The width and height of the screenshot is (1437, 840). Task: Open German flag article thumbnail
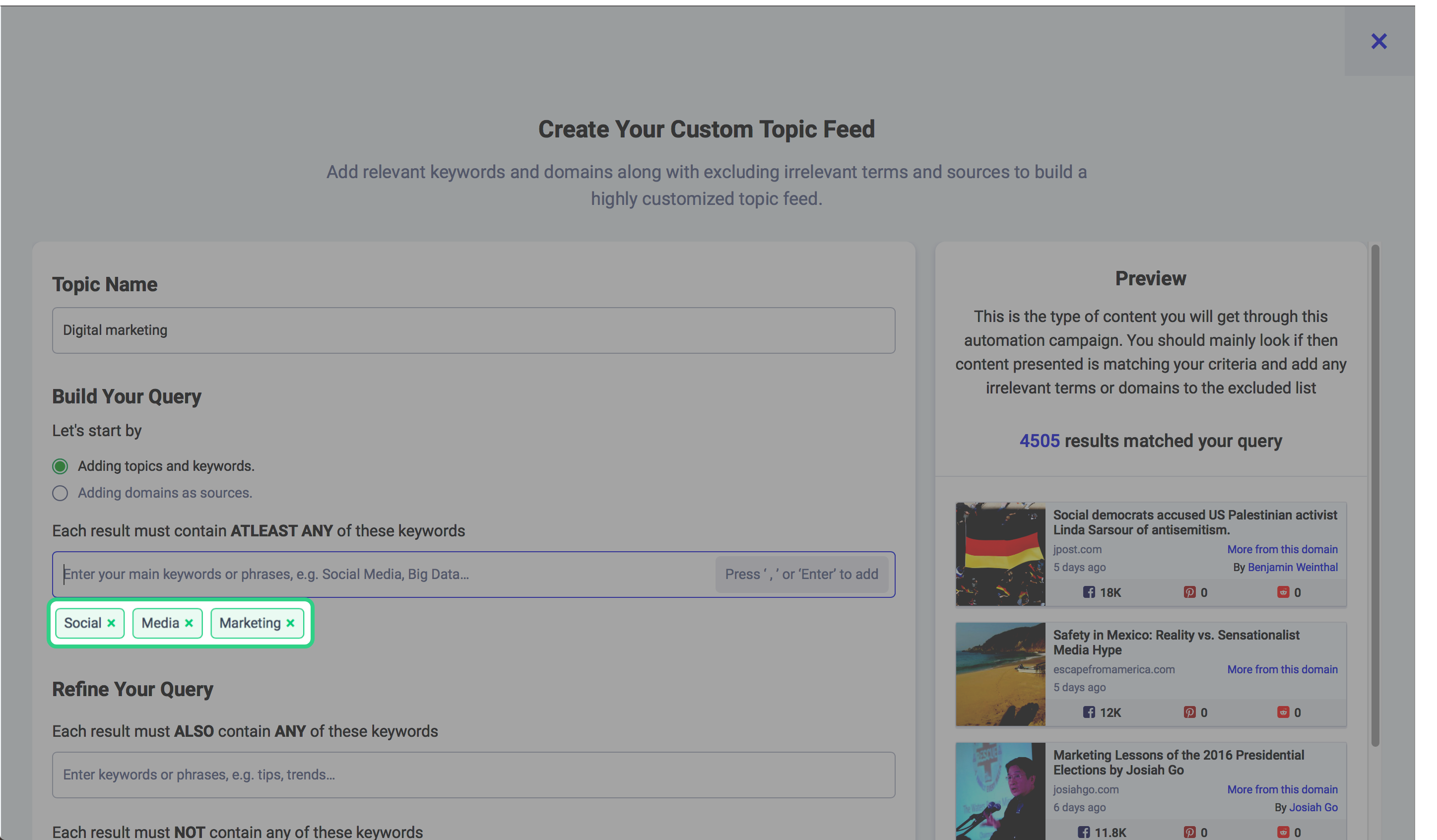point(1000,554)
